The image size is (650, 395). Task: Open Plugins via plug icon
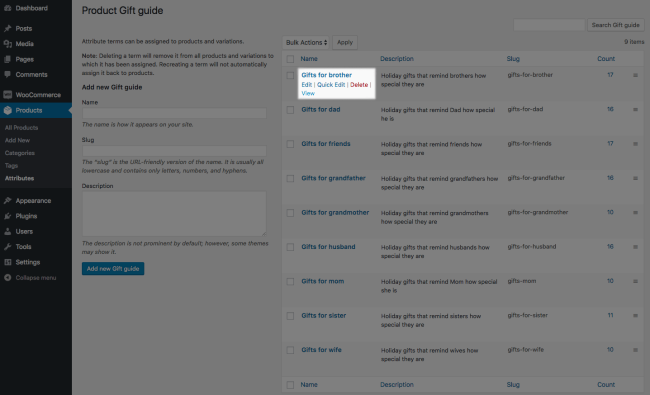click(x=7, y=216)
